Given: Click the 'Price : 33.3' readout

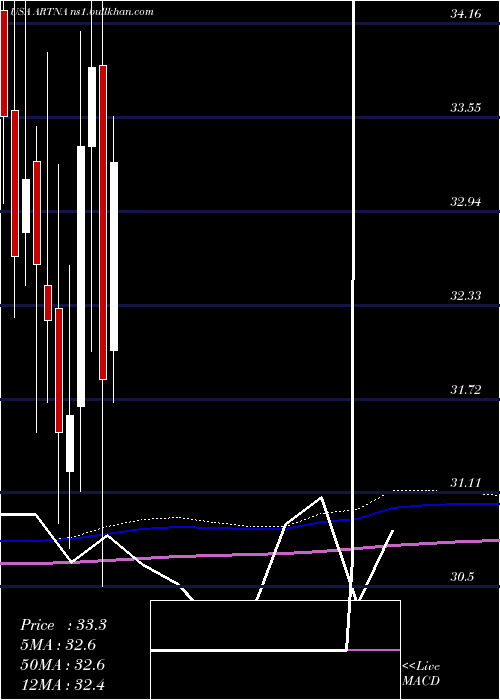Looking at the screenshot, I should click(x=63, y=625).
